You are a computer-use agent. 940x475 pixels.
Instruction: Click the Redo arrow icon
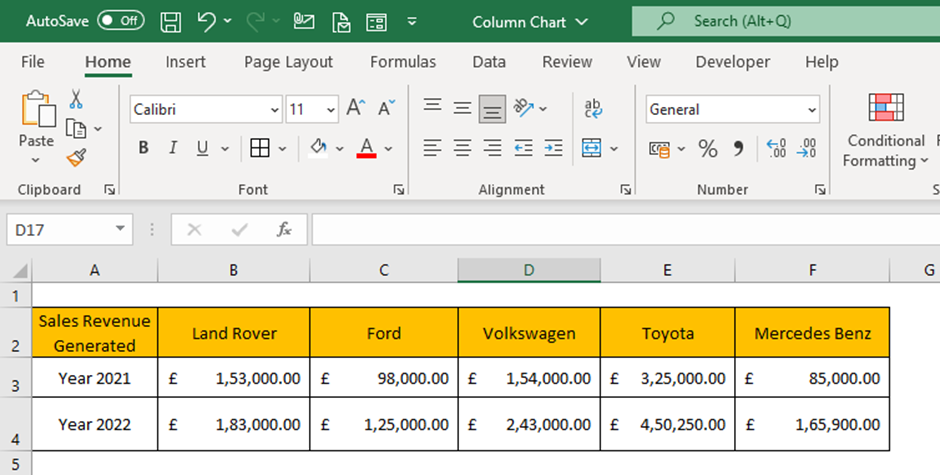[x=255, y=22]
